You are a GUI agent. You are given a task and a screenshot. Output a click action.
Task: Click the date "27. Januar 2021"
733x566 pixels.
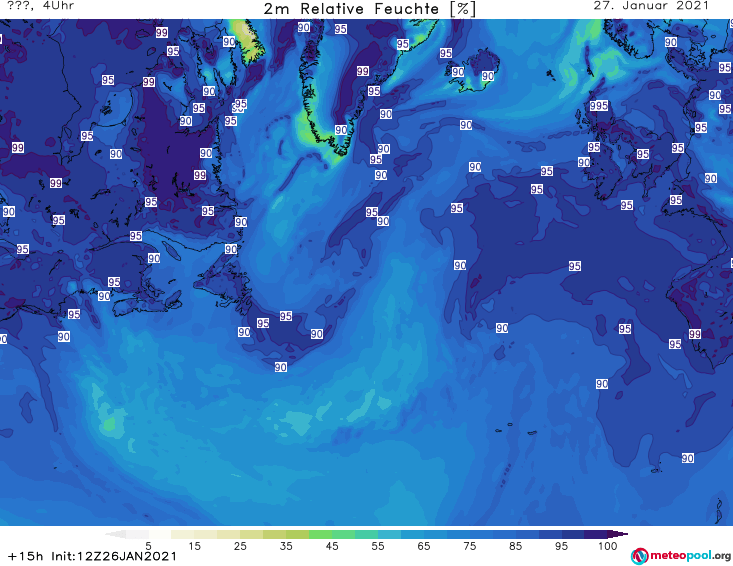[x=651, y=6]
